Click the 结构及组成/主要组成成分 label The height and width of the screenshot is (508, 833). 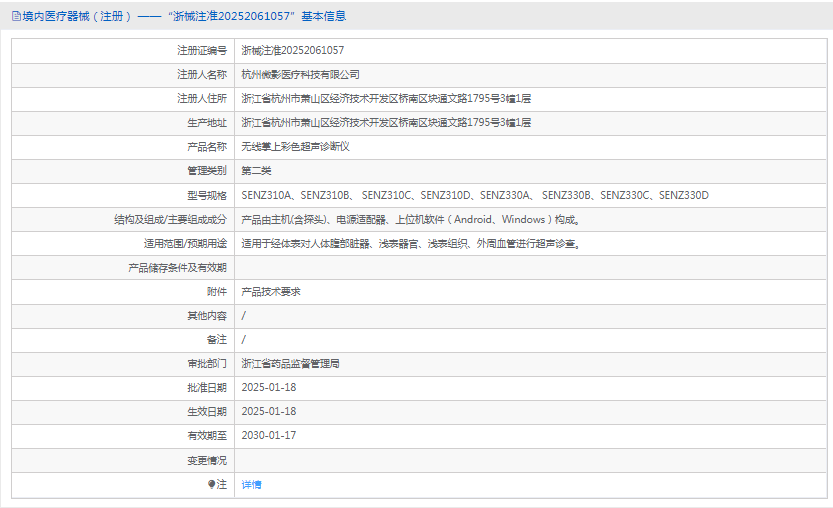coord(170,219)
